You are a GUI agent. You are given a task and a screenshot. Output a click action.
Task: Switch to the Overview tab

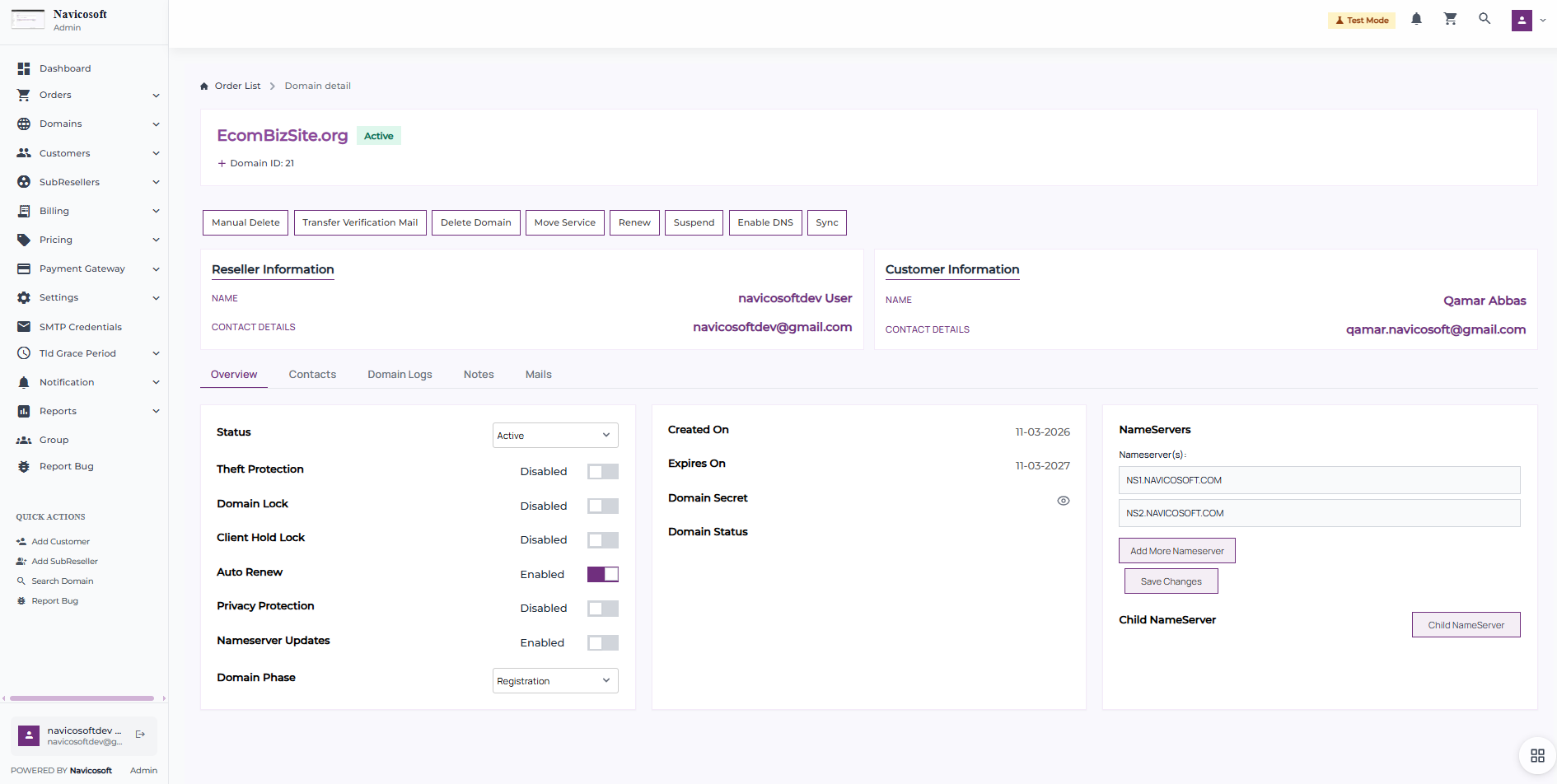[x=234, y=374]
